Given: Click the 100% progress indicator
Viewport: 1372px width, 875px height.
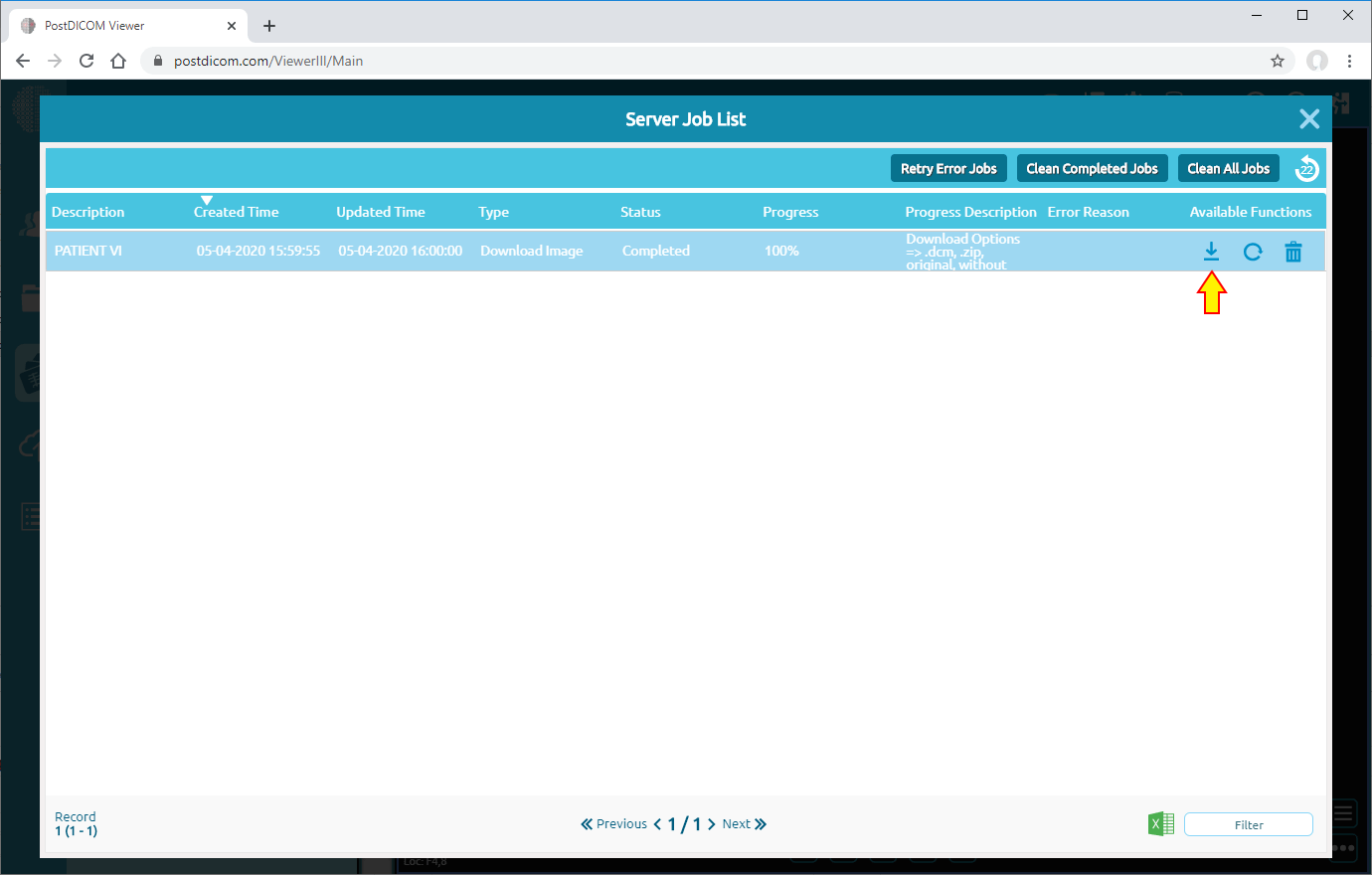Looking at the screenshot, I should click(781, 251).
